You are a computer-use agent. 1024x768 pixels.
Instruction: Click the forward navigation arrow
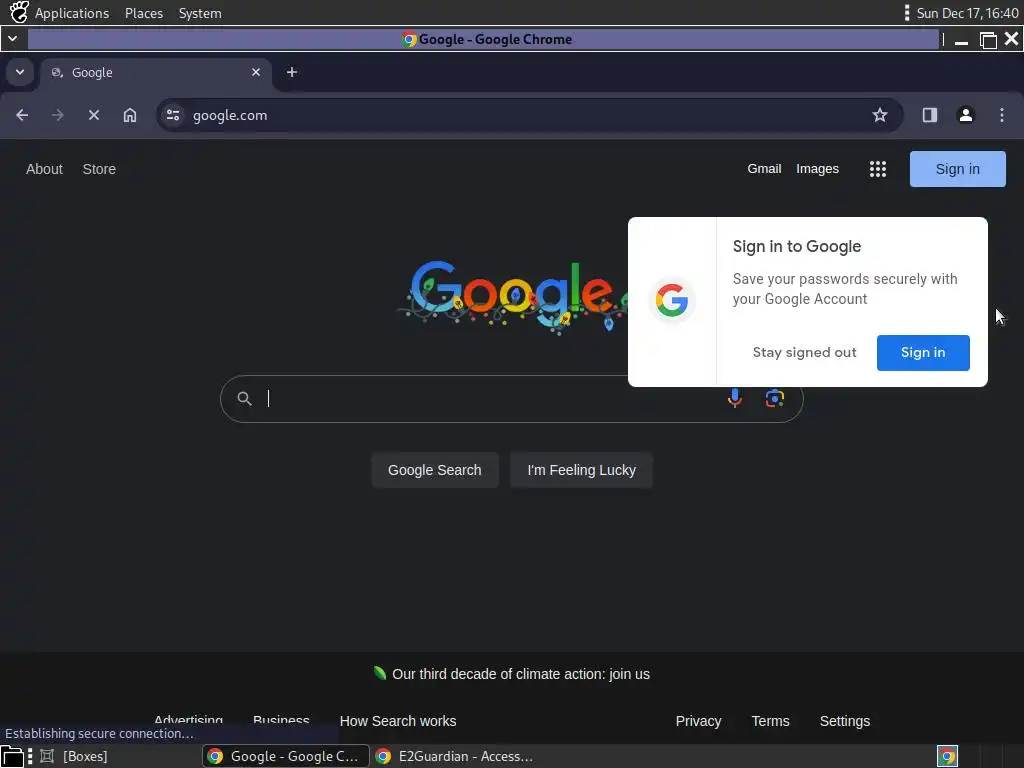tap(58, 115)
